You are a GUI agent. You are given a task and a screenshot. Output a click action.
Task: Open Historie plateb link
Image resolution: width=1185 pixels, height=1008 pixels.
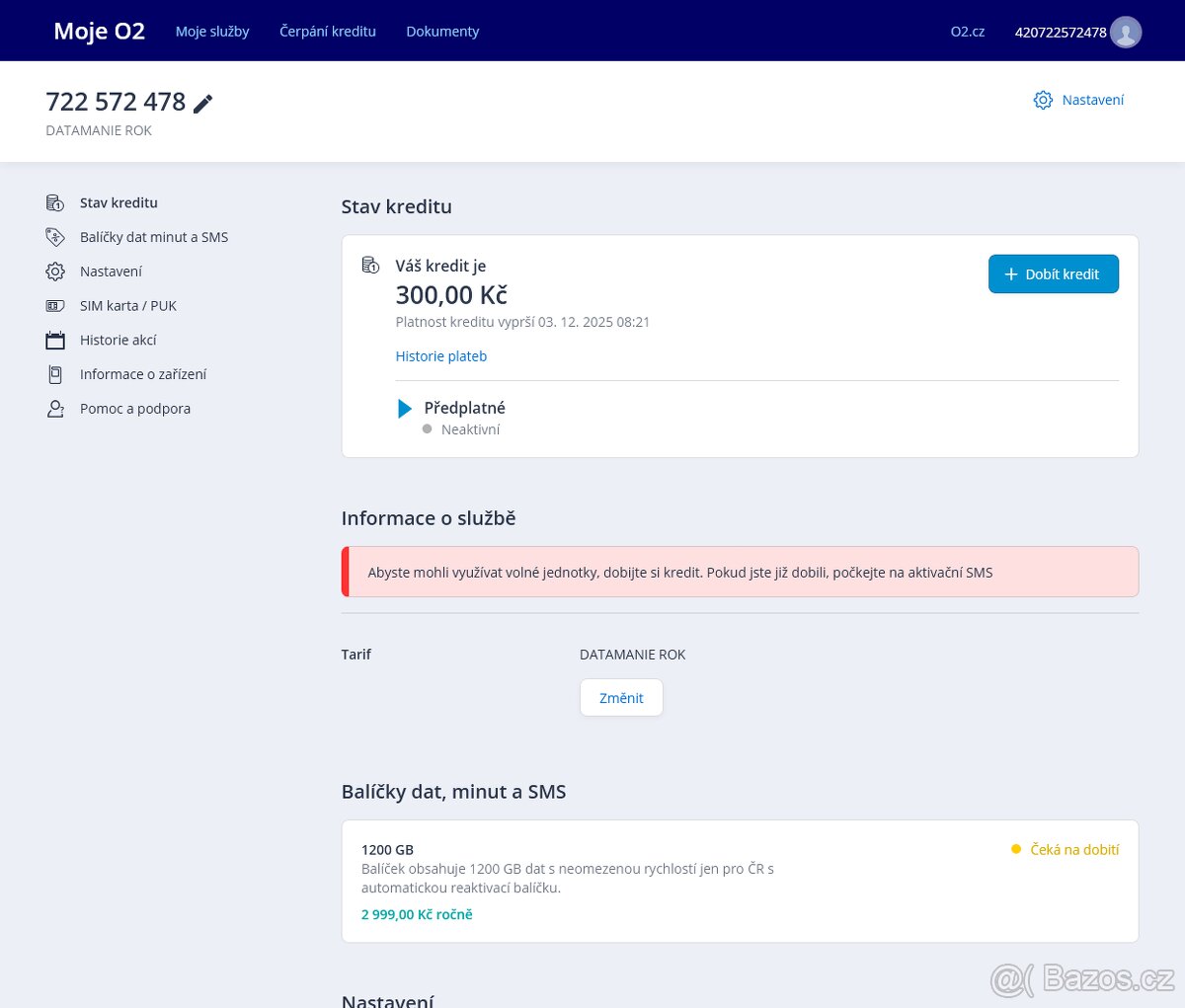pos(441,355)
